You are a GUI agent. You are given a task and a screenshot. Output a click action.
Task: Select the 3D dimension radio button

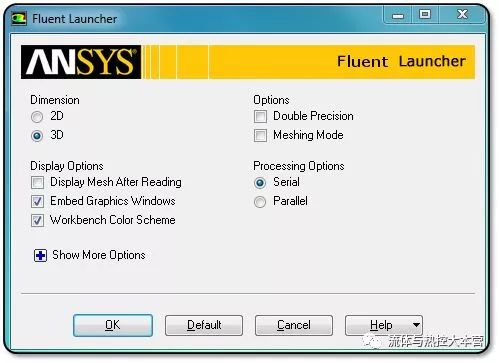point(37,136)
